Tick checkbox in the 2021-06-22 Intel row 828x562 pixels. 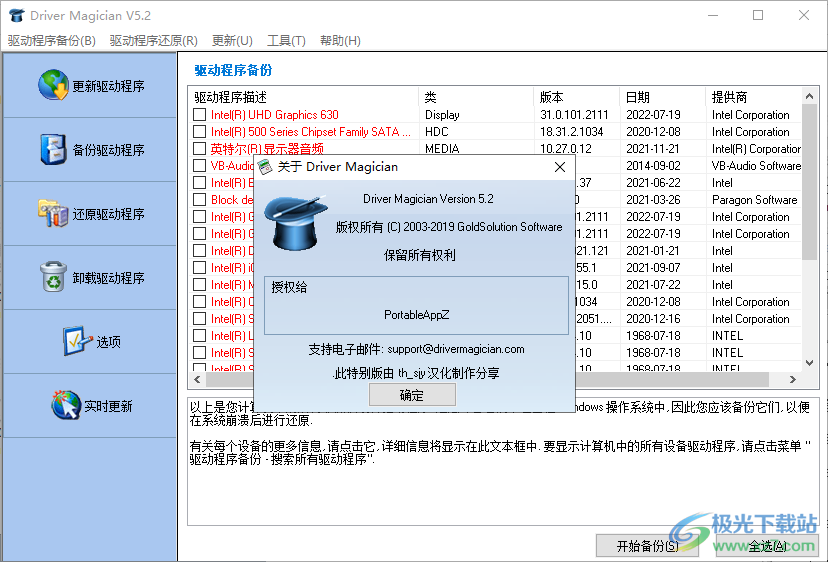click(x=200, y=183)
